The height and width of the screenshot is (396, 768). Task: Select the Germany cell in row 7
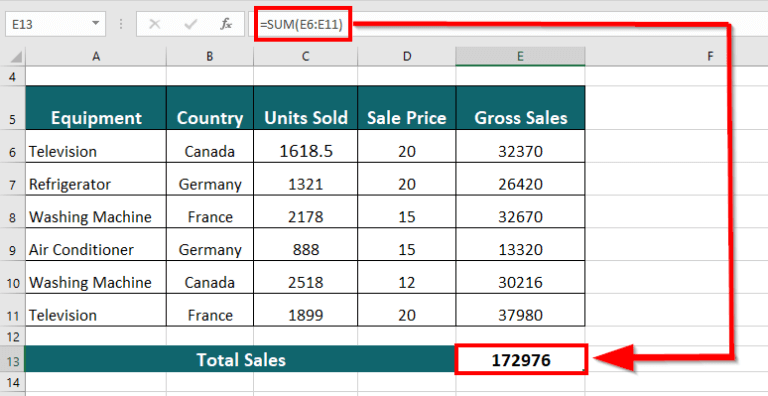click(x=210, y=179)
